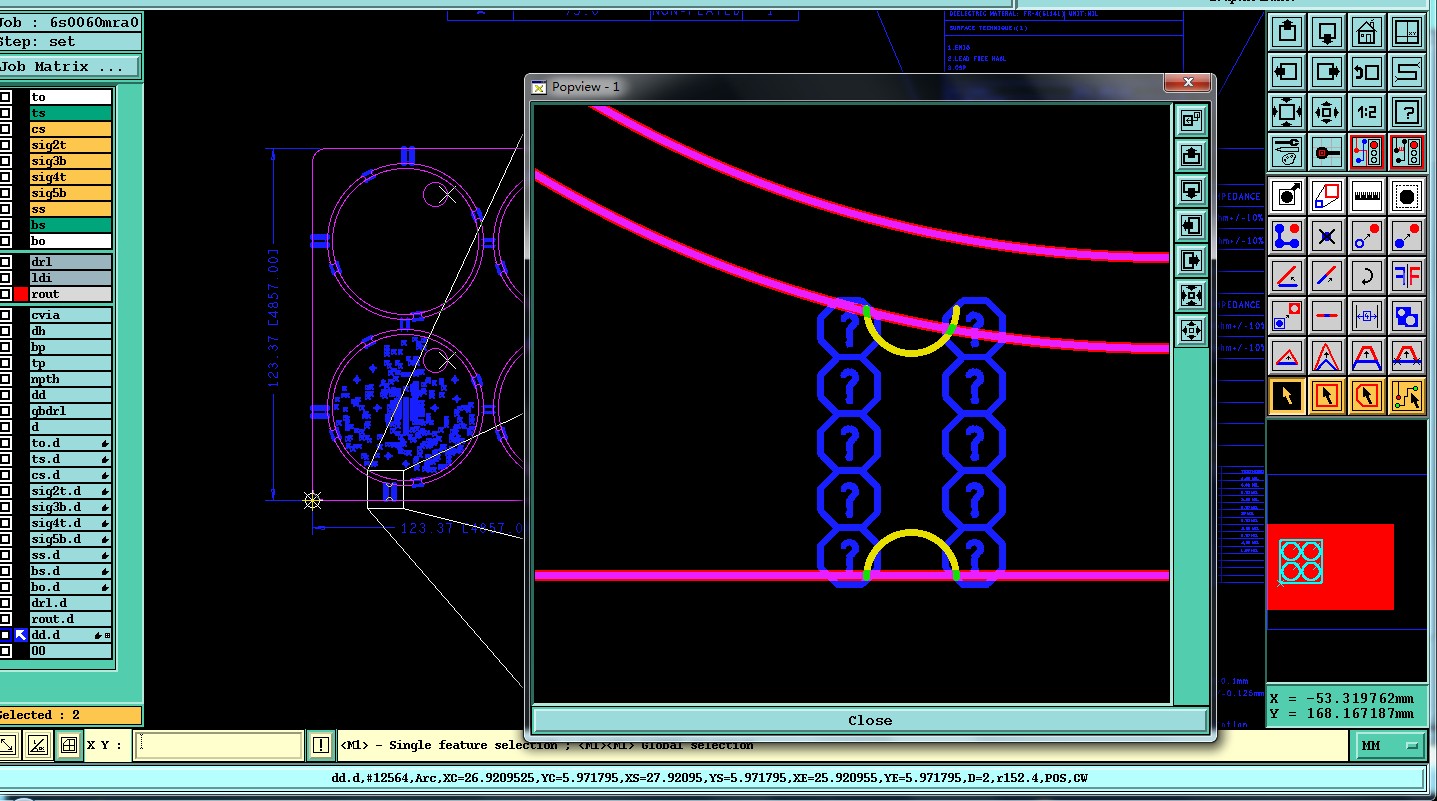Click the exclamation mark button
Viewport: 1437px width, 801px height.
[320, 745]
